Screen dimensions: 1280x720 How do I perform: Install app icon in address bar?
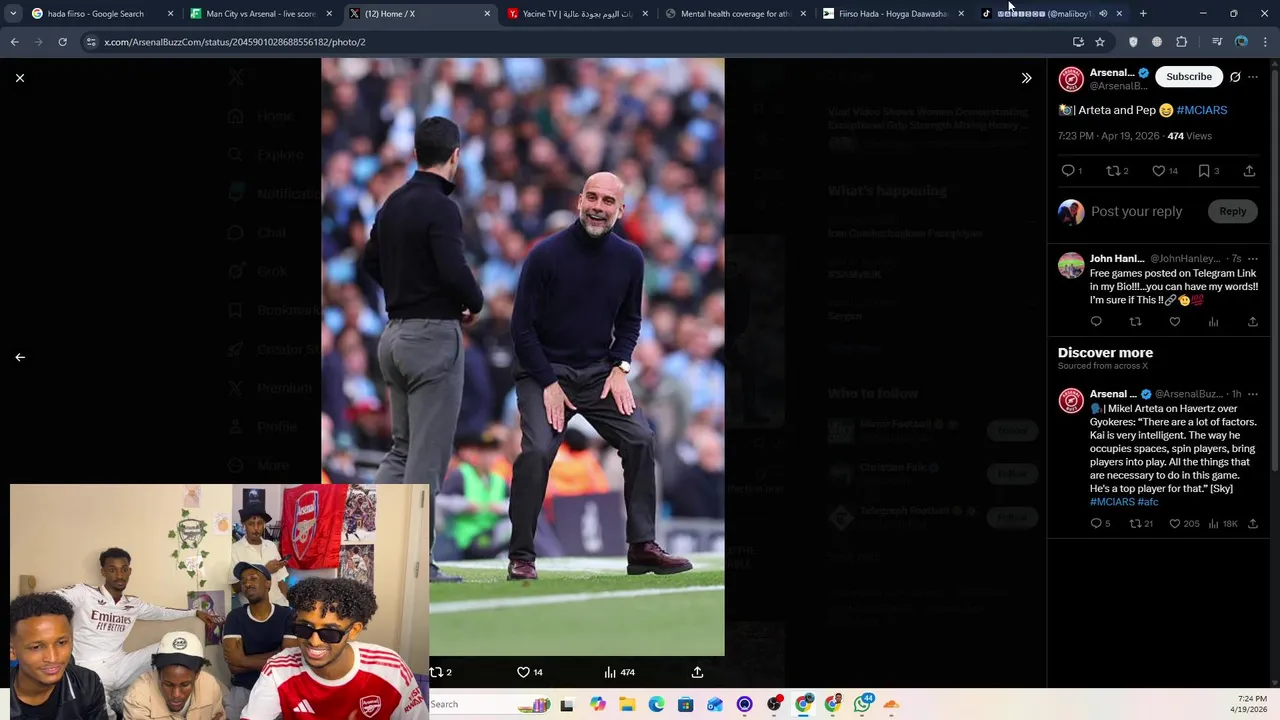coord(1078,42)
